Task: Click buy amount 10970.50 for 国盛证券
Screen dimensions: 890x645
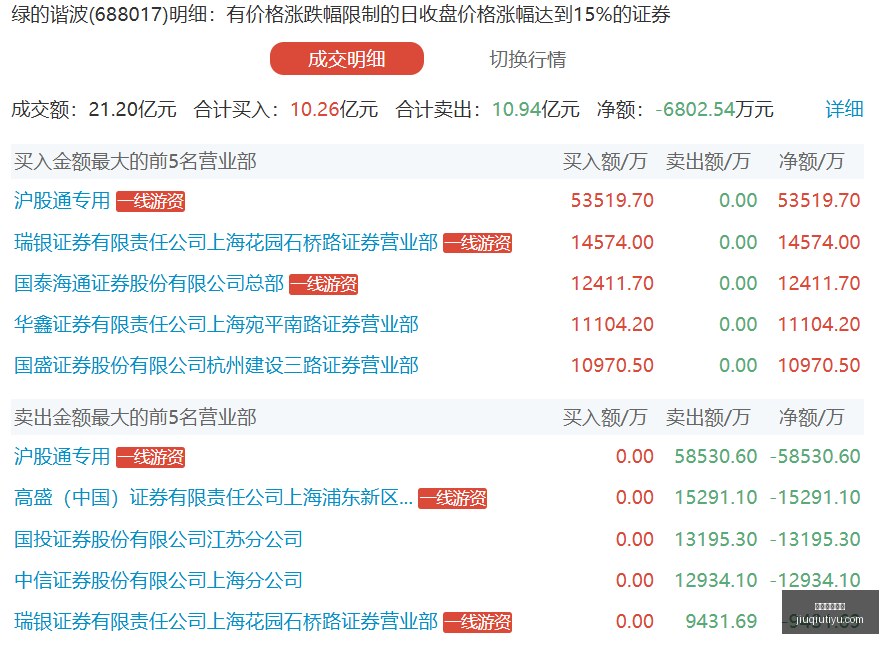Action: [x=612, y=365]
